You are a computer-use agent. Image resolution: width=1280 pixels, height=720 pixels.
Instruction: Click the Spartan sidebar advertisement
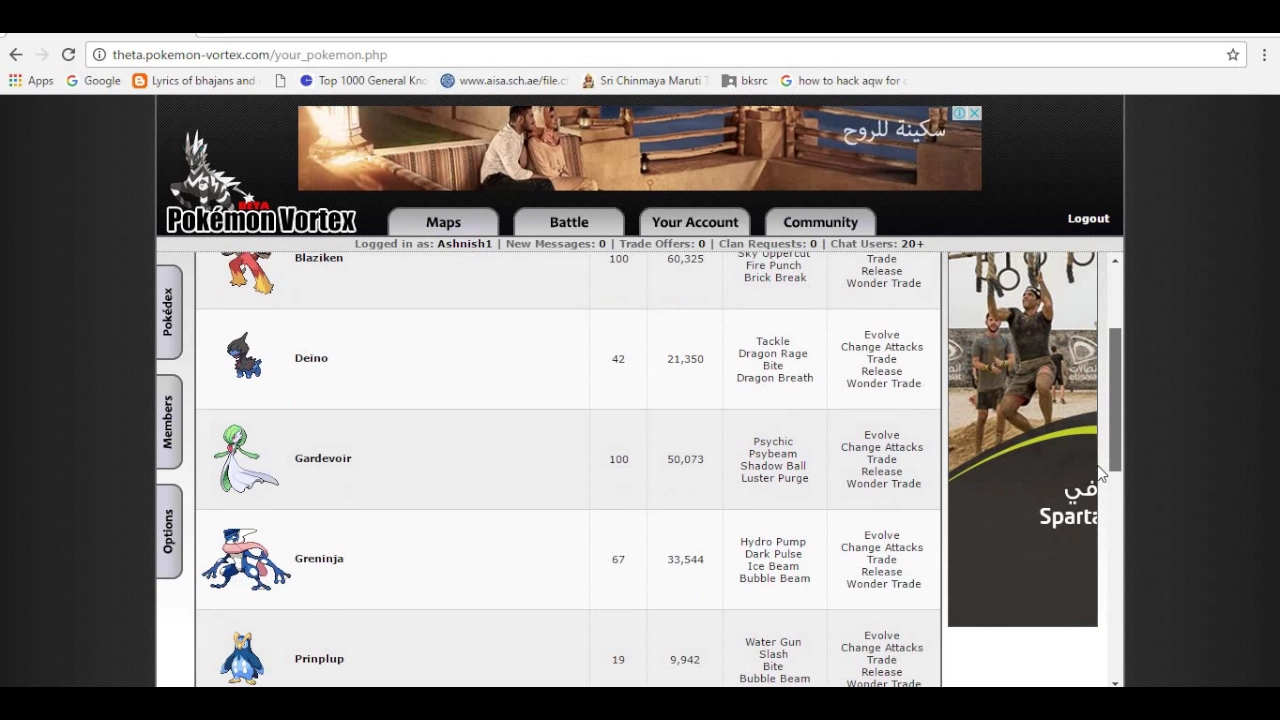tap(1022, 439)
